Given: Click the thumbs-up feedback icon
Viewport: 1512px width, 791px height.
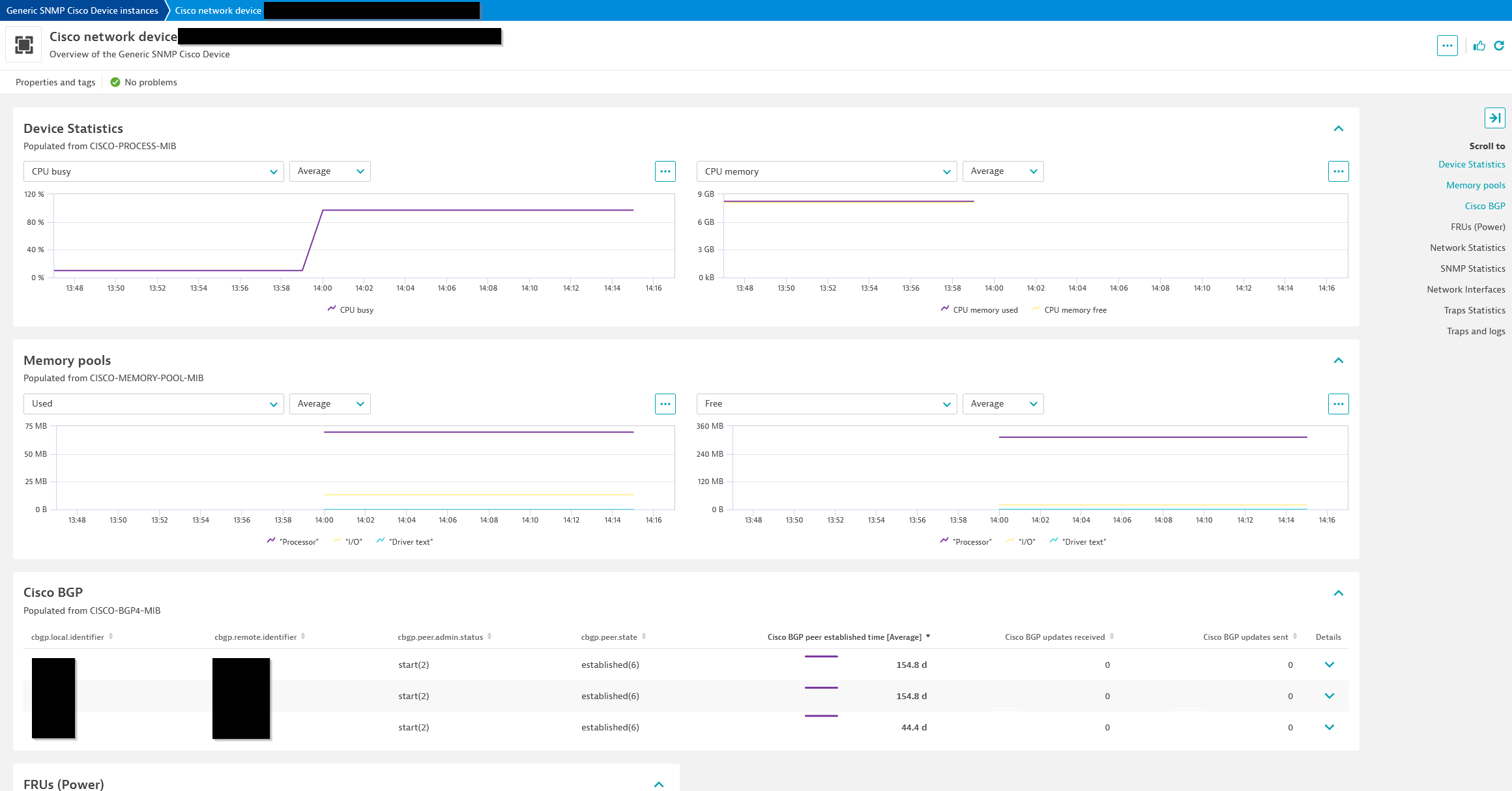Looking at the screenshot, I should click(x=1479, y=46).
